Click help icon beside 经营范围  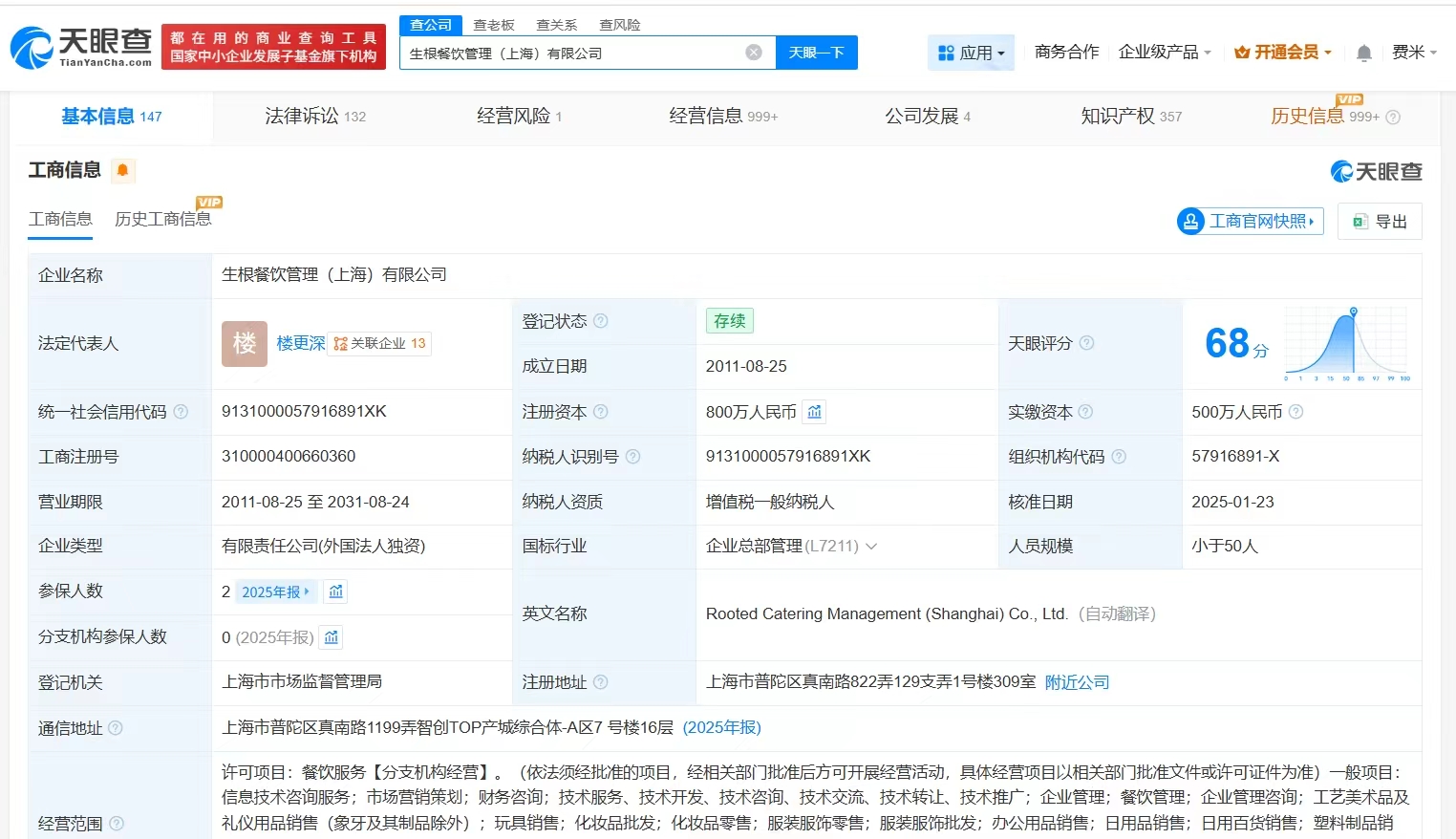pos(117,823)
